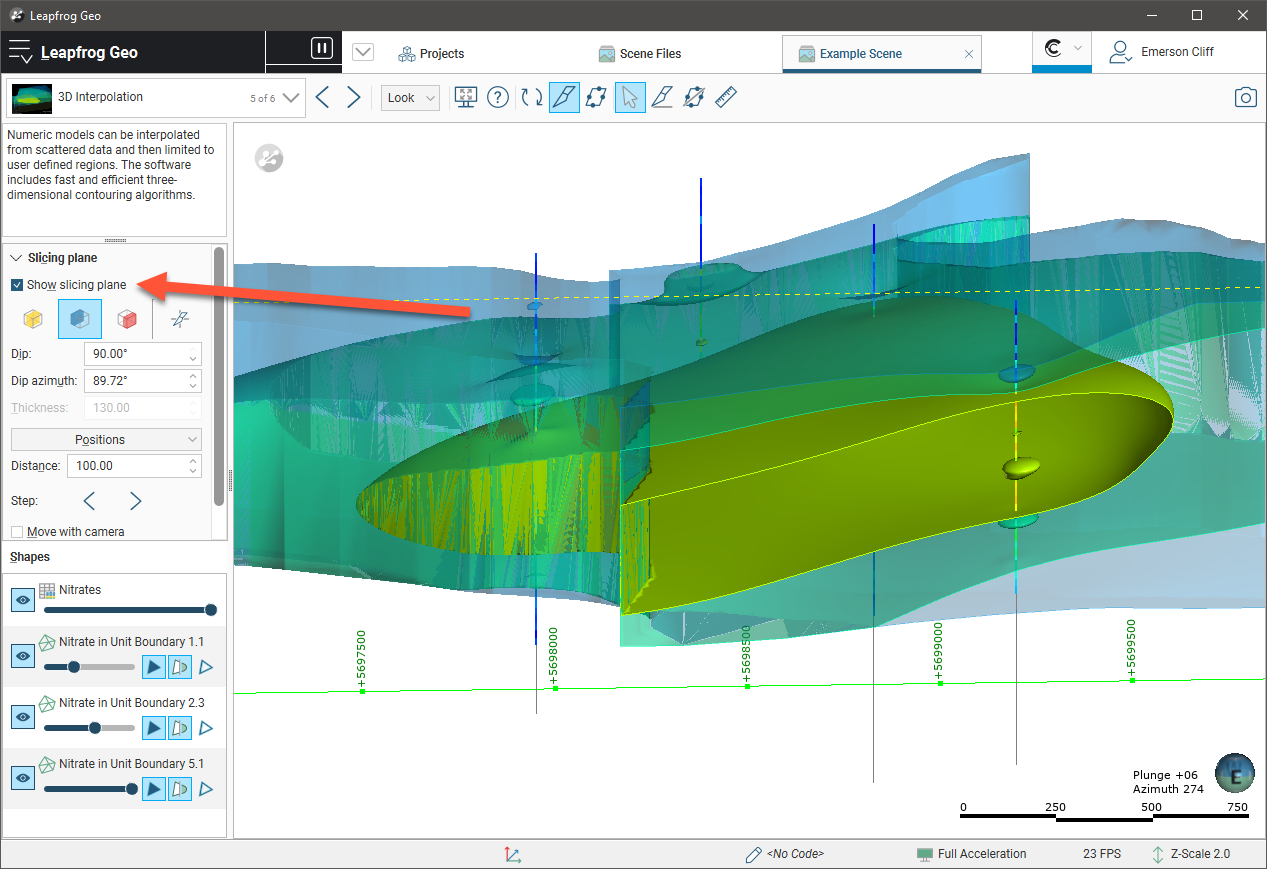Advance to the next saved scene

pyautogui.click(x=354, y=97)
